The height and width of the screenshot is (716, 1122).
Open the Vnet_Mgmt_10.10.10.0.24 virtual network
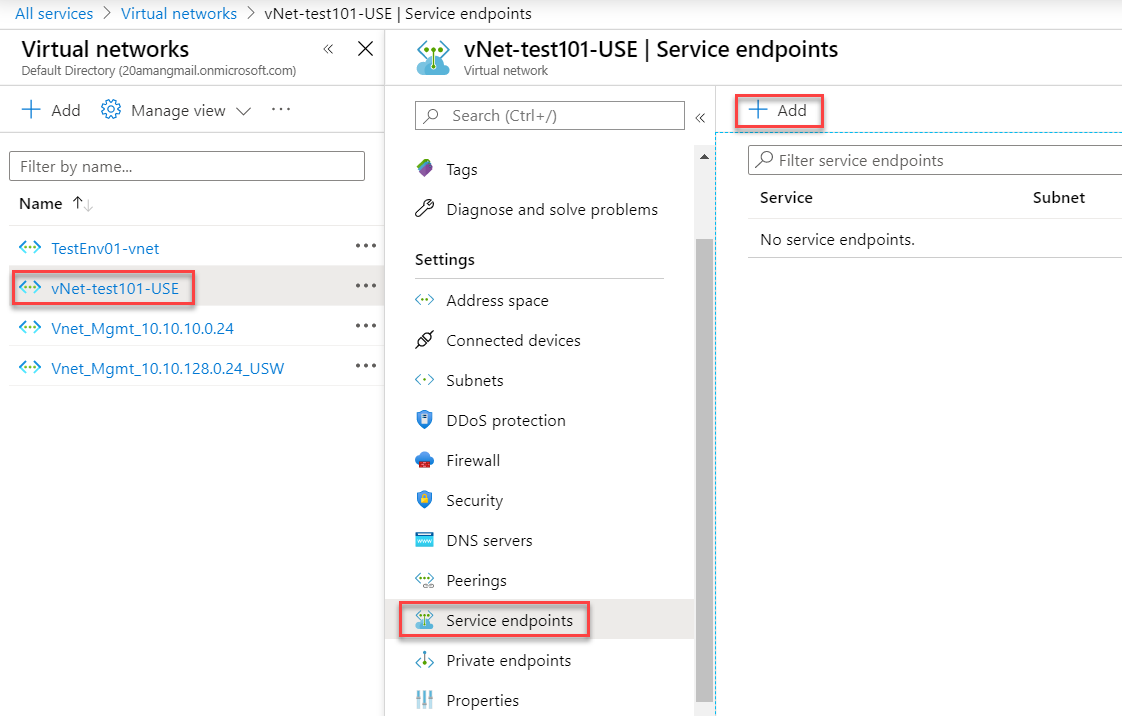[x=142, y=328]
